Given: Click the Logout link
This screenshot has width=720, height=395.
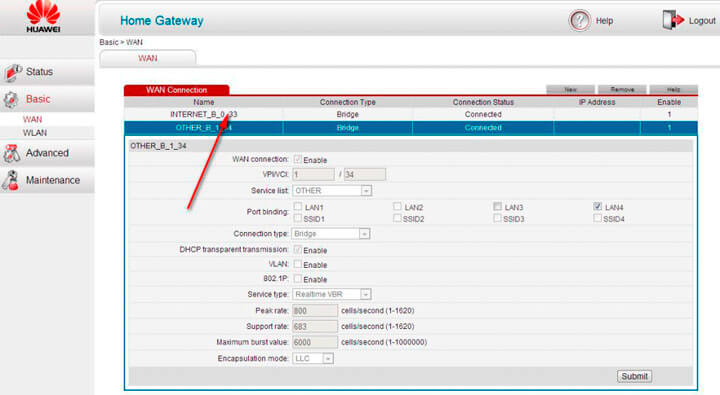Looking at the screenshot, I should 702,21.
